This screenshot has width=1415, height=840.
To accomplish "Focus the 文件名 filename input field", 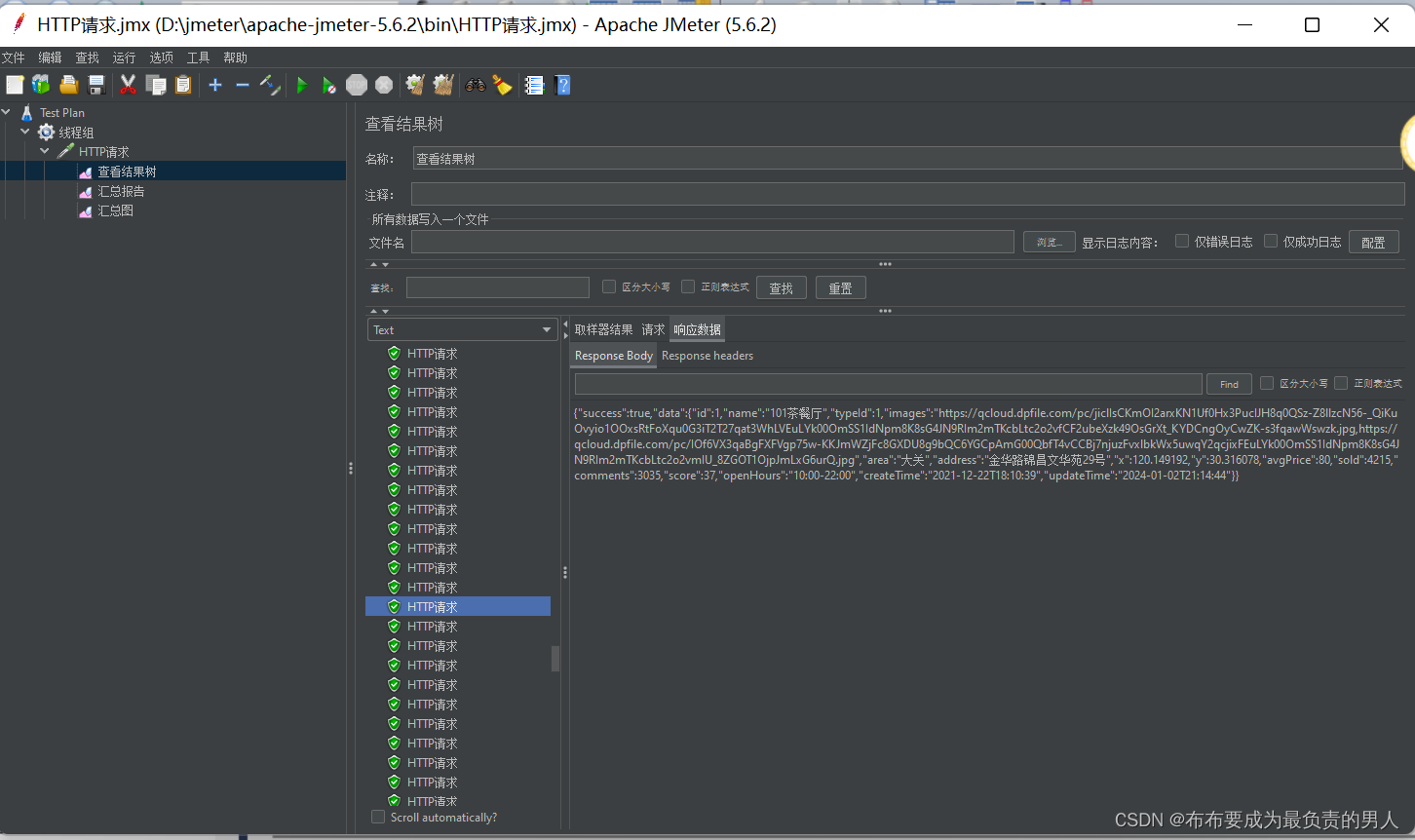I will pyautogui.click(x=712, y=242).
